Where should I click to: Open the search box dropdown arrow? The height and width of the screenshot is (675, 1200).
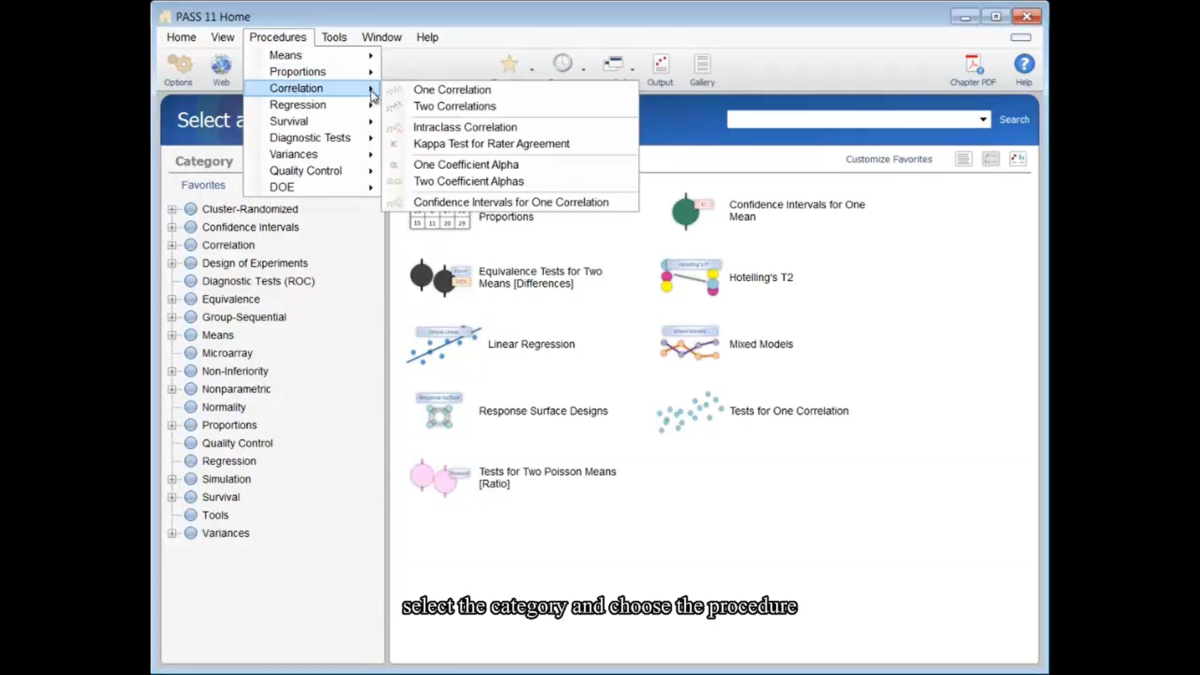984,119
